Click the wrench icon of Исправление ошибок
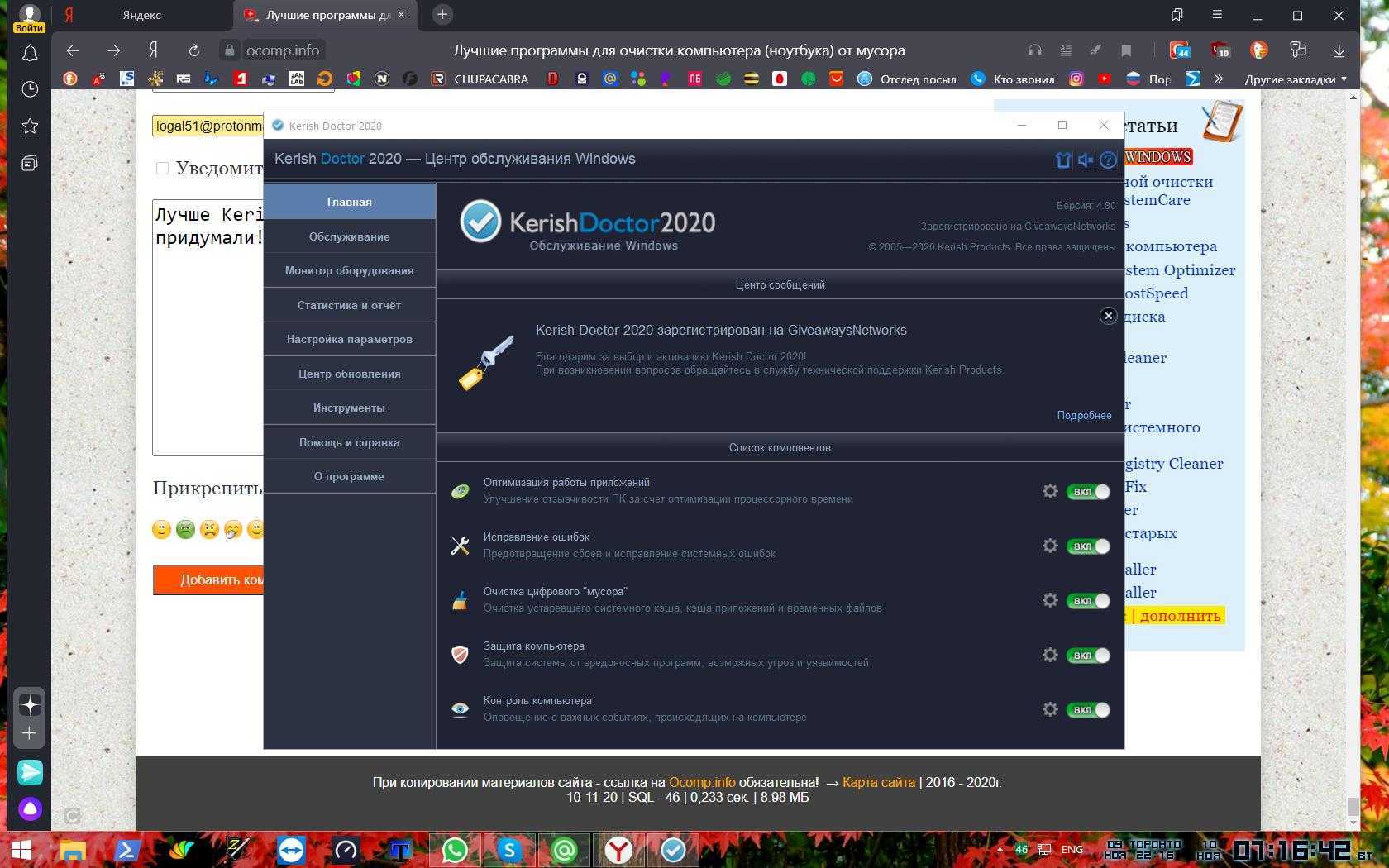This screenshot has height=868, width=1389. coord(460,546)
